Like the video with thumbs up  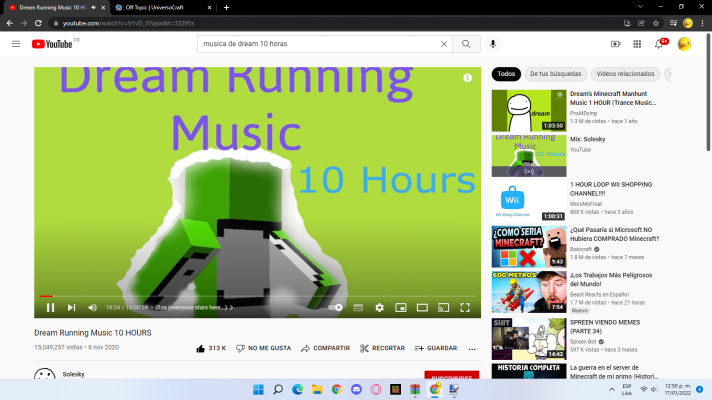pos(211,348)
